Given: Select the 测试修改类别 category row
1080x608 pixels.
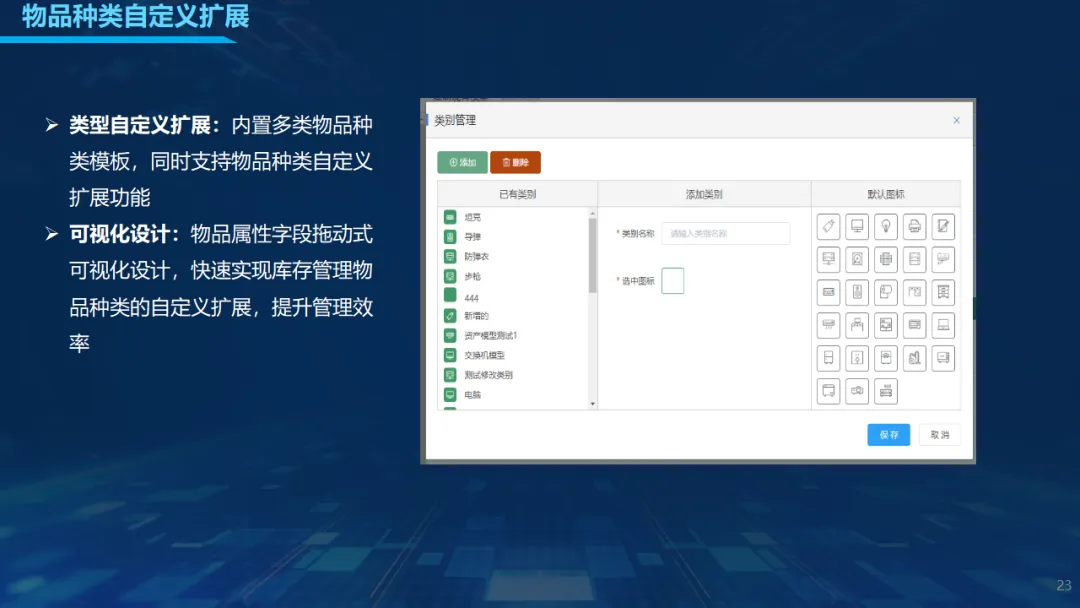Looking at the screenshot, I should pos(515,375).
